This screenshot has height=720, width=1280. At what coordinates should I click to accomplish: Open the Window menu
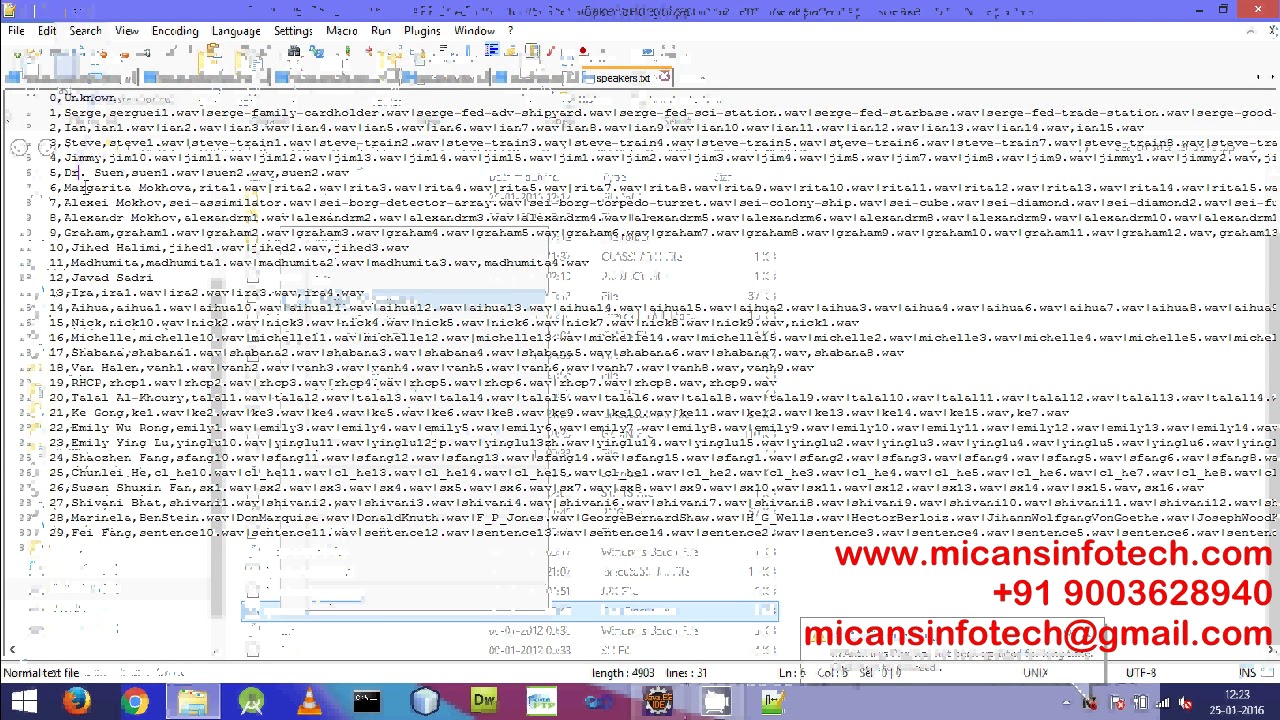(x=474, y=30)
